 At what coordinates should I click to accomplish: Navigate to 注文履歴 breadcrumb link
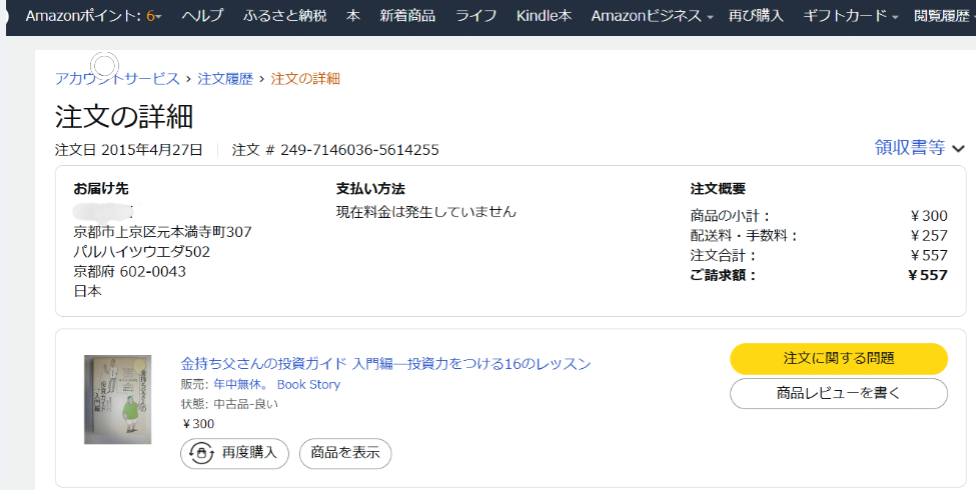pos(225,78)
